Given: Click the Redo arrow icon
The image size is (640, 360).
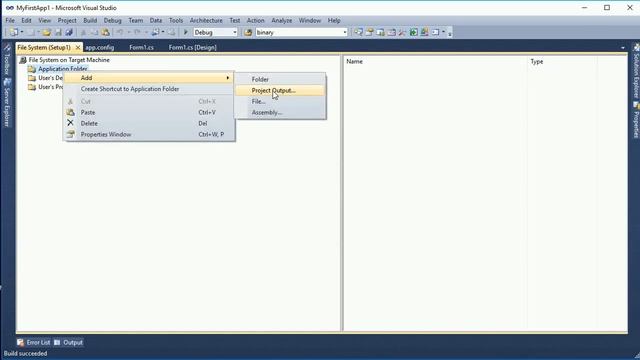Looking at the screenshot, I should pyautogui.click(x=137, y=32).
